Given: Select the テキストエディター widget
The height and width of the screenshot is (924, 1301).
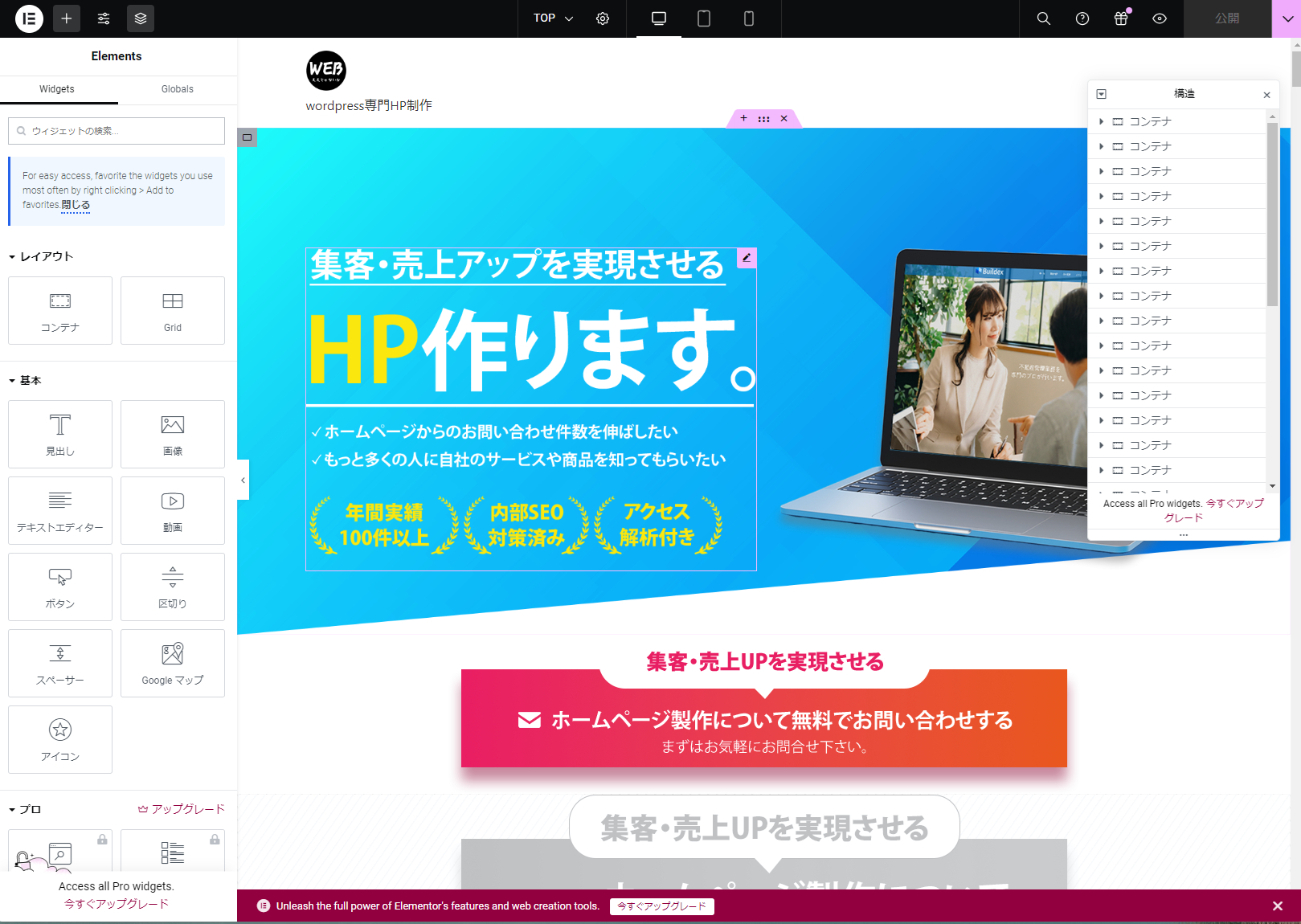Looking at the screenshot, I should point(60,511).
